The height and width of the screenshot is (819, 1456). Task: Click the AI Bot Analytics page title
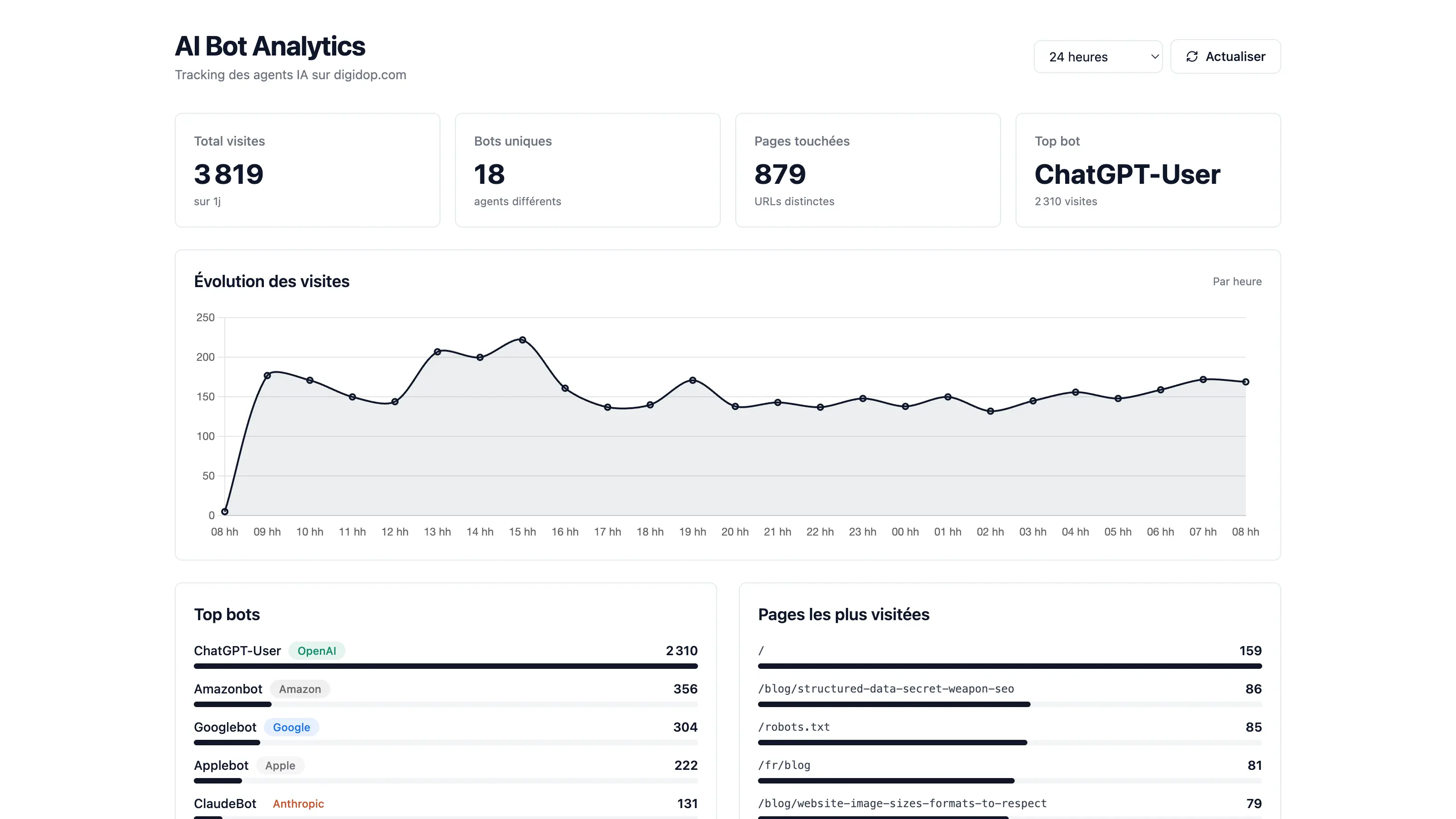270,46
